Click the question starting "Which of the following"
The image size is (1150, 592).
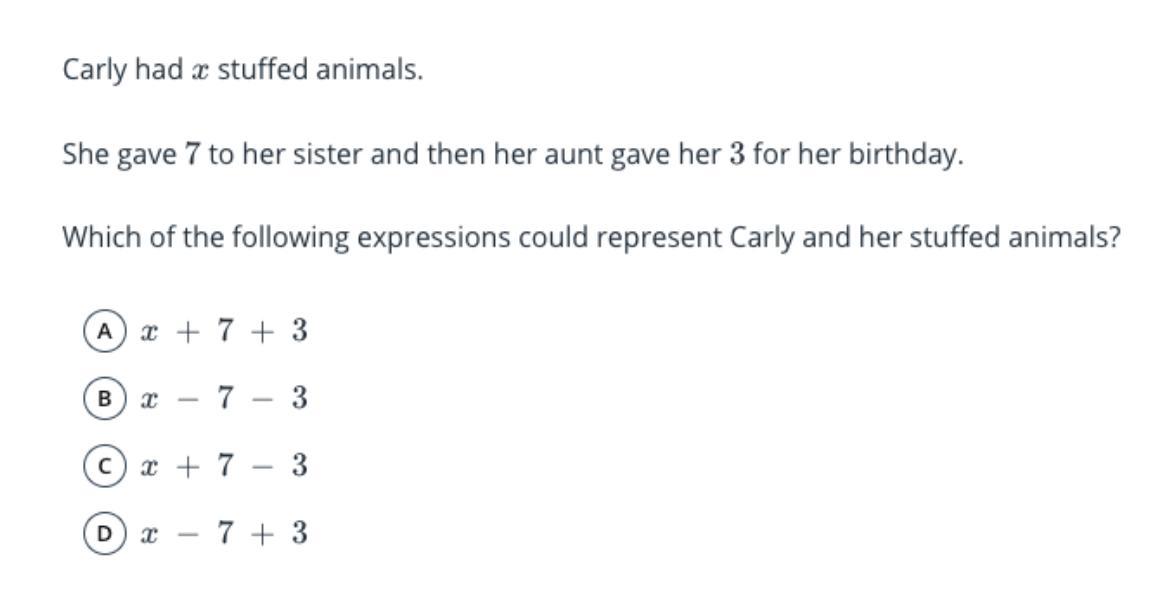pyautogui.click(x=591, y=238)
